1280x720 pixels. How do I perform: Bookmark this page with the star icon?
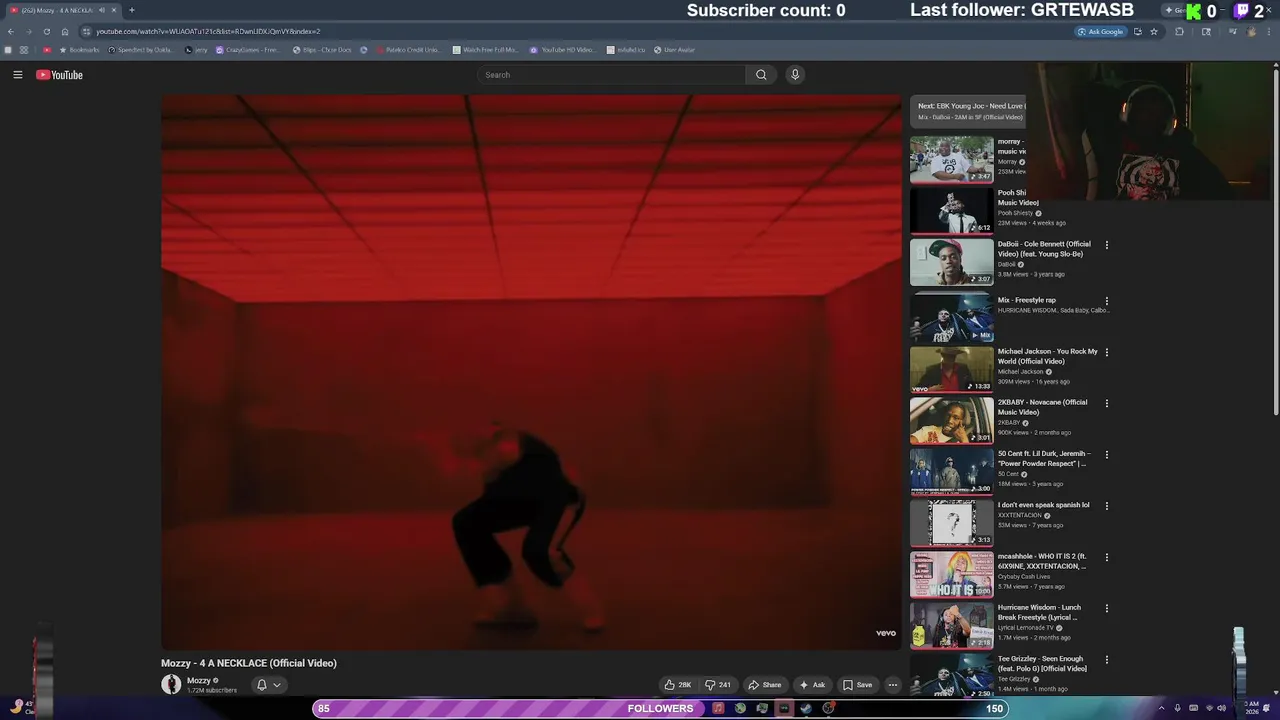click(x=1154, y=32)
